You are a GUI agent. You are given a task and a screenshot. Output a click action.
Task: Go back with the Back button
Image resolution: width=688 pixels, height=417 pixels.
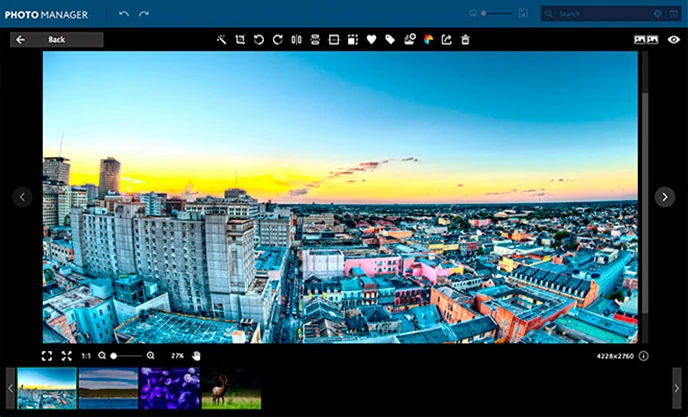(x=57, y=40)
